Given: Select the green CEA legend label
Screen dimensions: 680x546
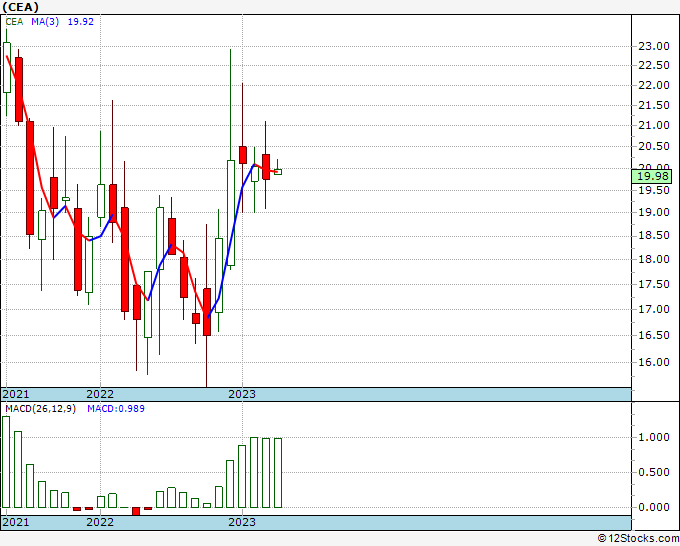Looking at the screenshot, I should 14,22.
